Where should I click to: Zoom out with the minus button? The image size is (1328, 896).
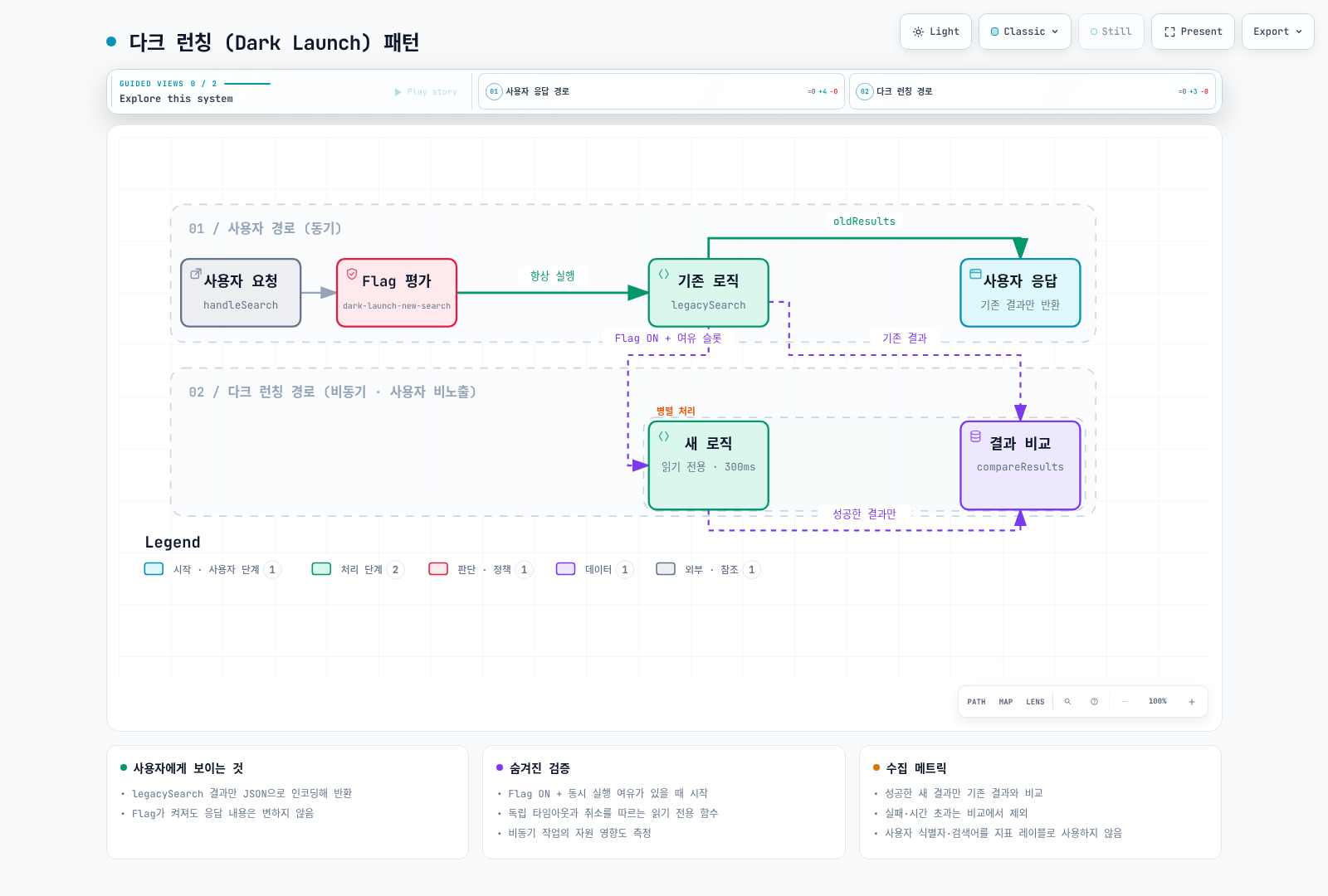(x=1125, y=702)
